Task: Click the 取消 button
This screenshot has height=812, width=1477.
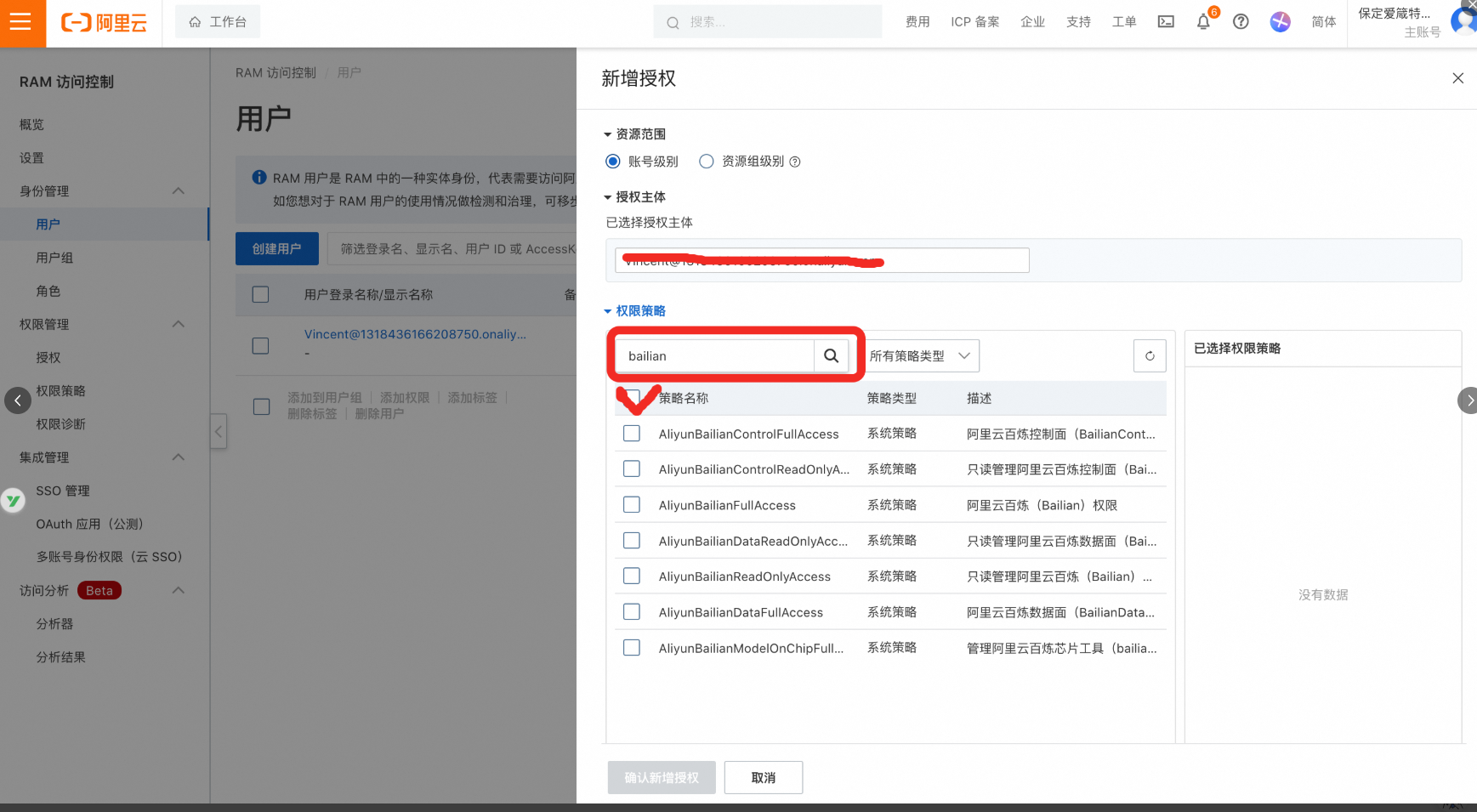Action: tap(763, 777)
